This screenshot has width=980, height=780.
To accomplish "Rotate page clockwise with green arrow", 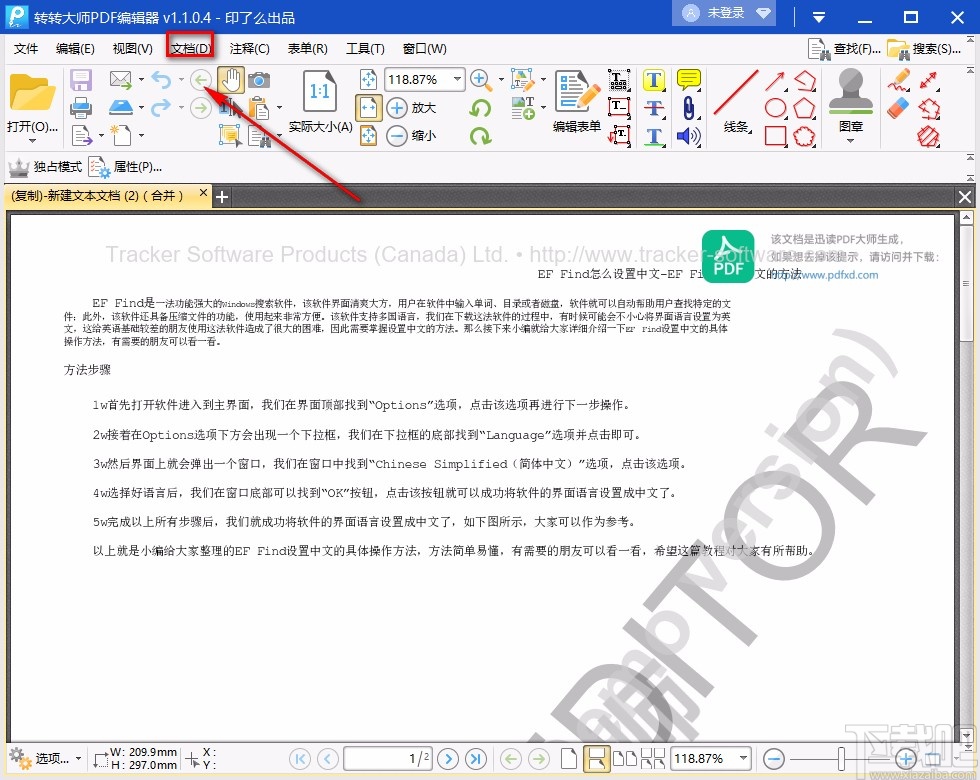I will [x=480, y=135].
